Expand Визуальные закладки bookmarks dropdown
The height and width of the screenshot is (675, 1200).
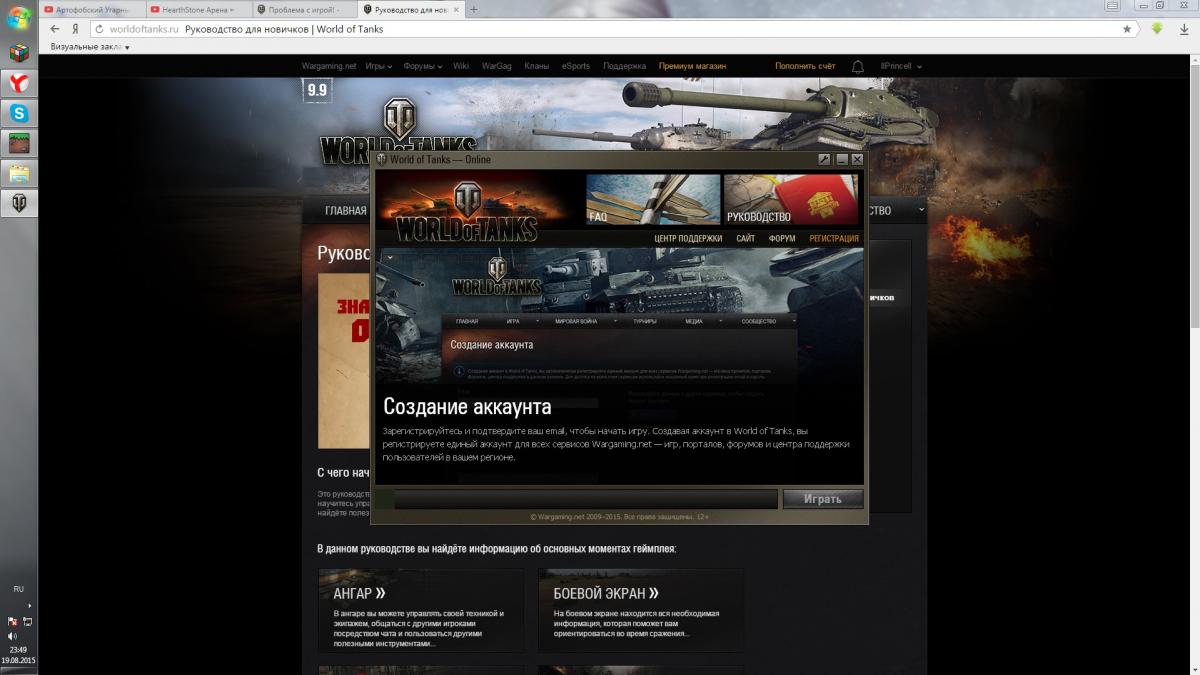click(x=90, y=47)
